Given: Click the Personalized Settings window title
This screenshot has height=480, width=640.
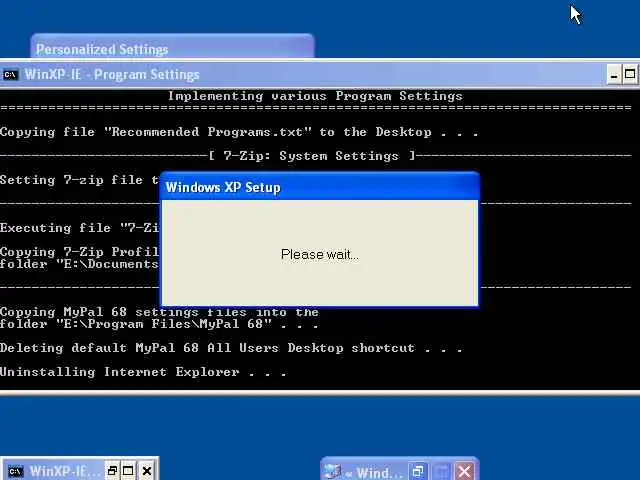Looking at the screenshot, I should (x=102, y=49).
